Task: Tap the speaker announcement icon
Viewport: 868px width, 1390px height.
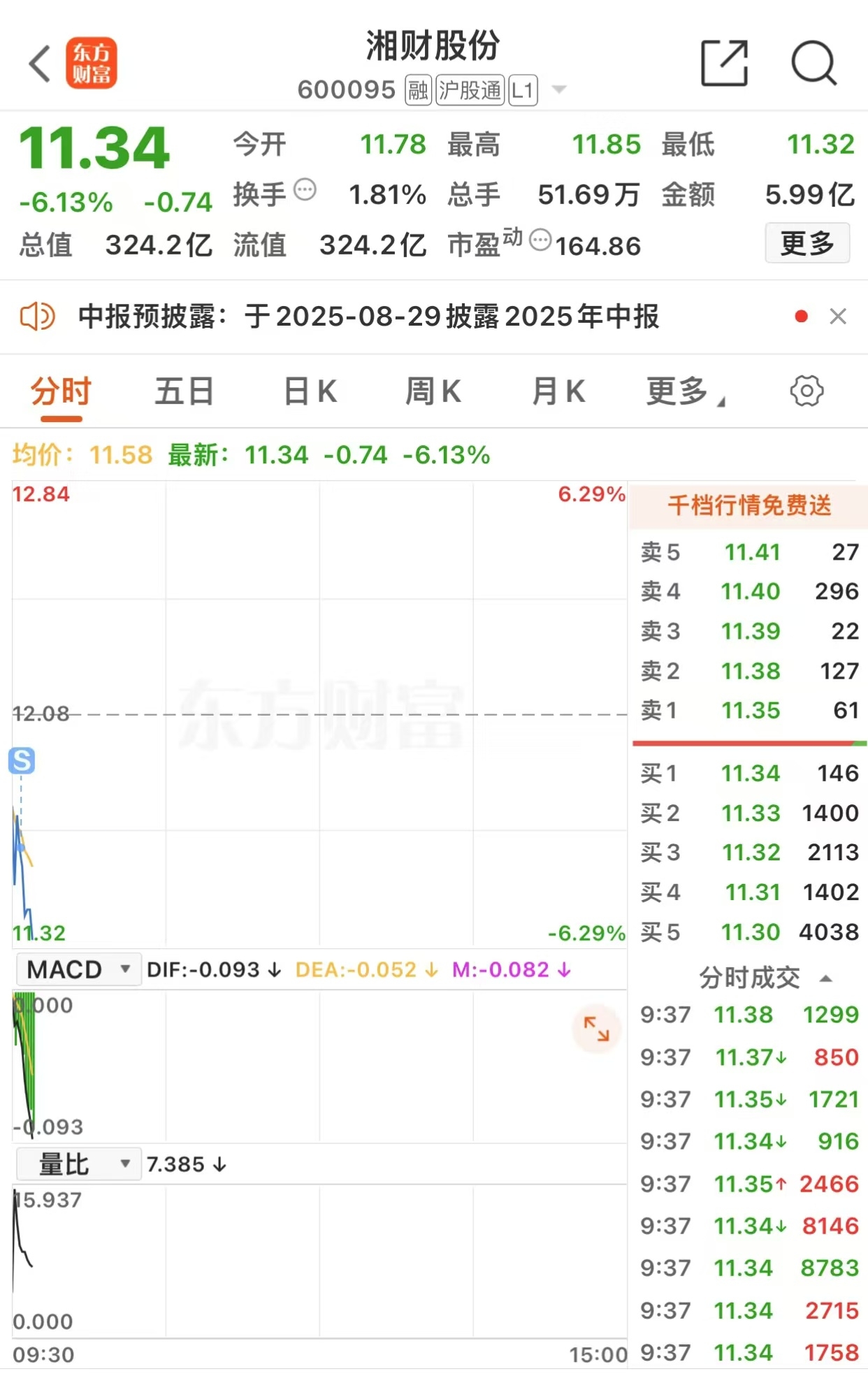Action: pyautogui.click(x=37, y=317)
